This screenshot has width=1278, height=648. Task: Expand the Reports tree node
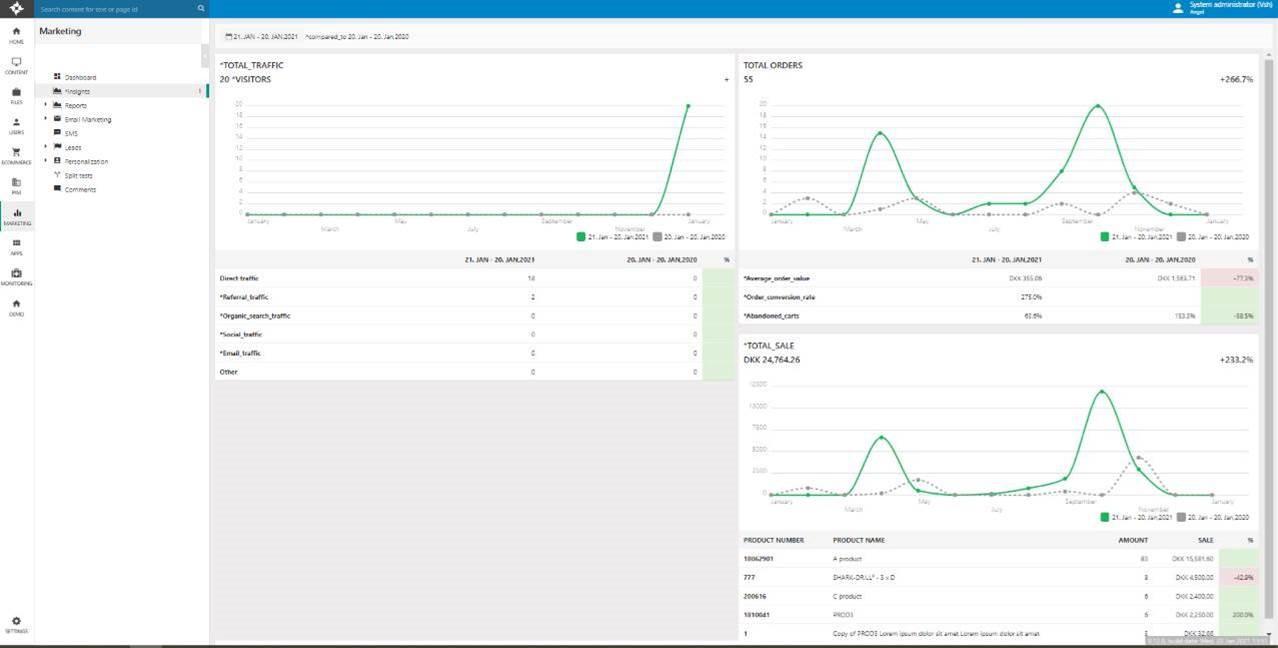pos(45,105)
